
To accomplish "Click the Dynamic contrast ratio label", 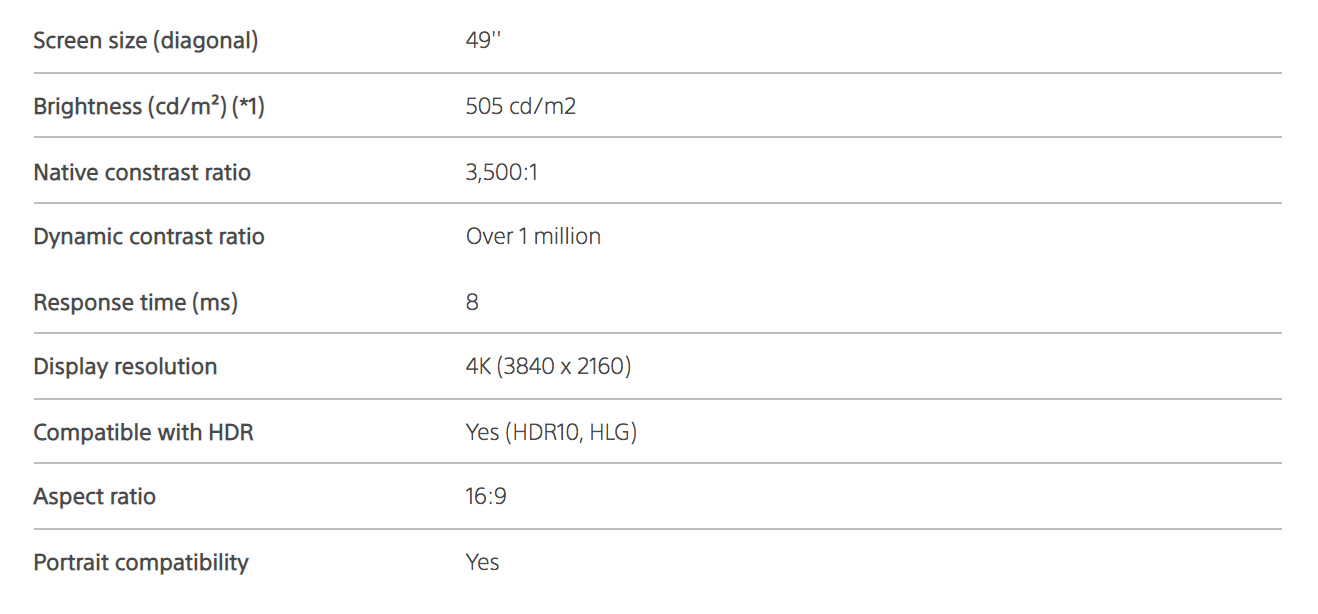I will click(x=149, y=237).
